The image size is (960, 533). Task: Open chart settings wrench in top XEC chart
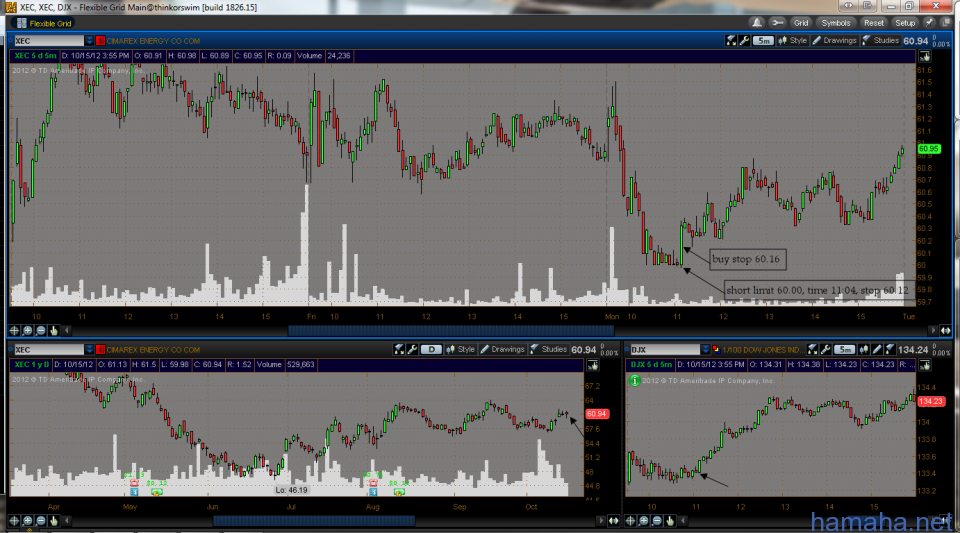(744, 40)
